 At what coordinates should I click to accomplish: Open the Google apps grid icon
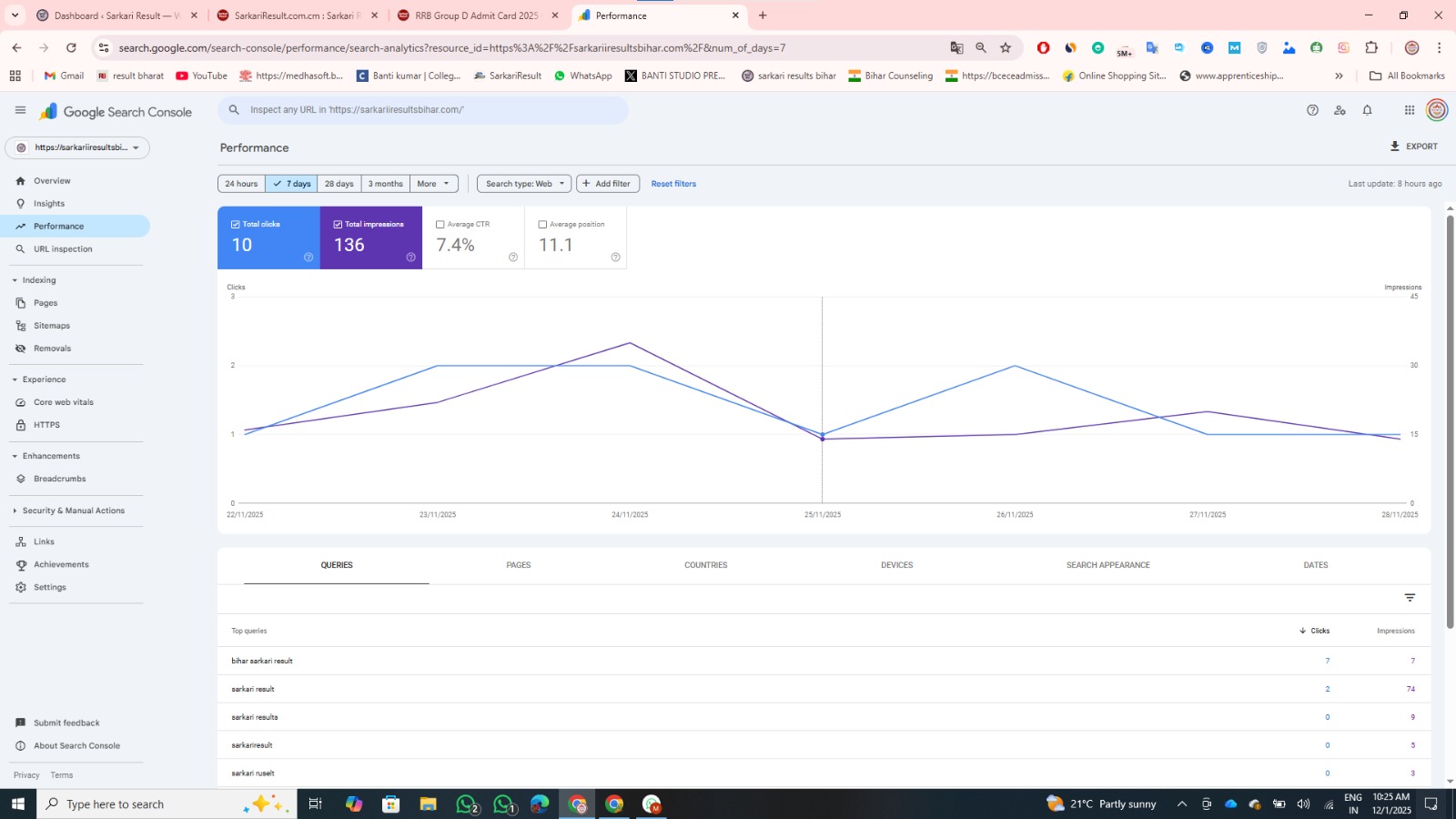[x=1409, y=110]
